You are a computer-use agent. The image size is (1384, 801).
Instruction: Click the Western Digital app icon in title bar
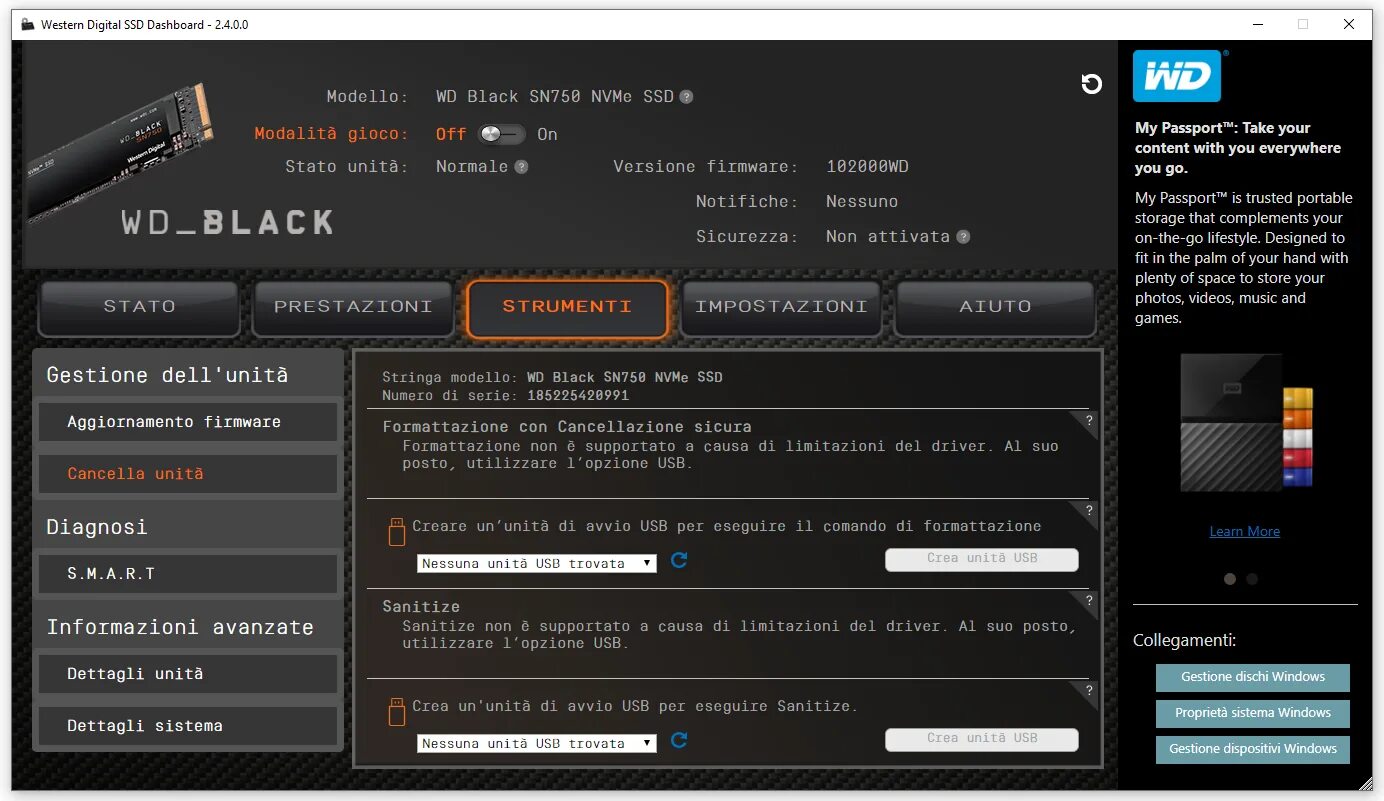click(x=28, y=24)
